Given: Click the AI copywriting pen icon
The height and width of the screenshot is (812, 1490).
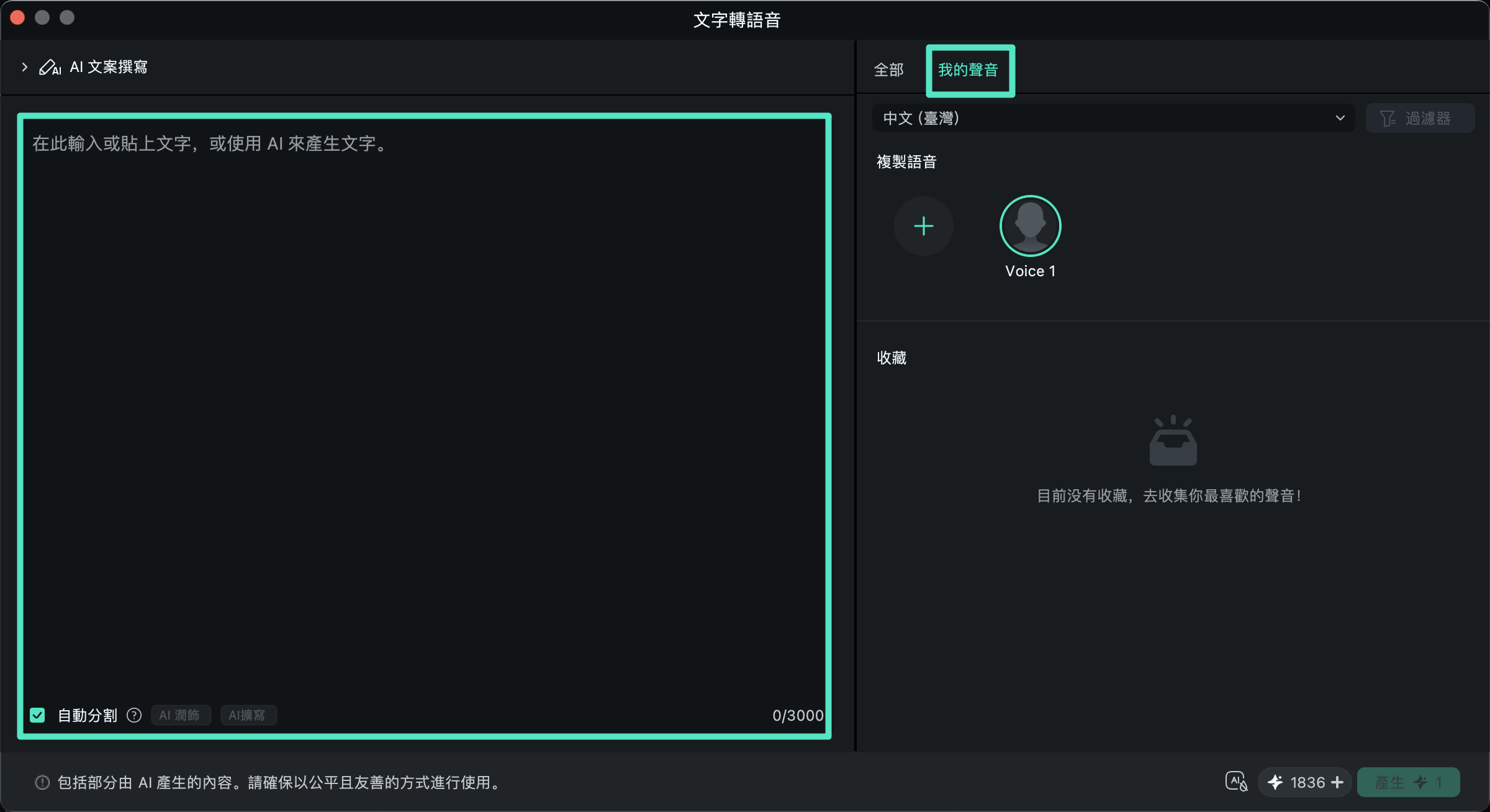Looking at the screenshot, I should 50,67.
